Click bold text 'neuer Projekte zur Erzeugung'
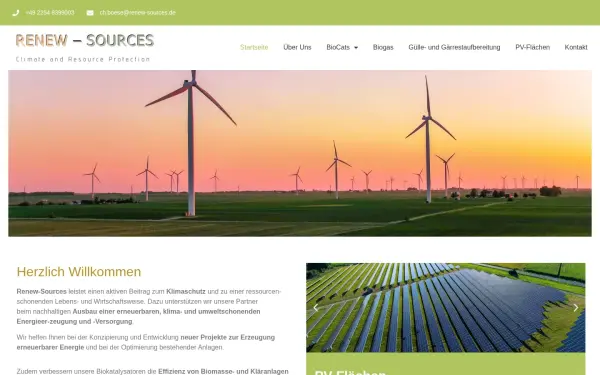The height and width of the screenshot is (375, 600). coord(228,338)
